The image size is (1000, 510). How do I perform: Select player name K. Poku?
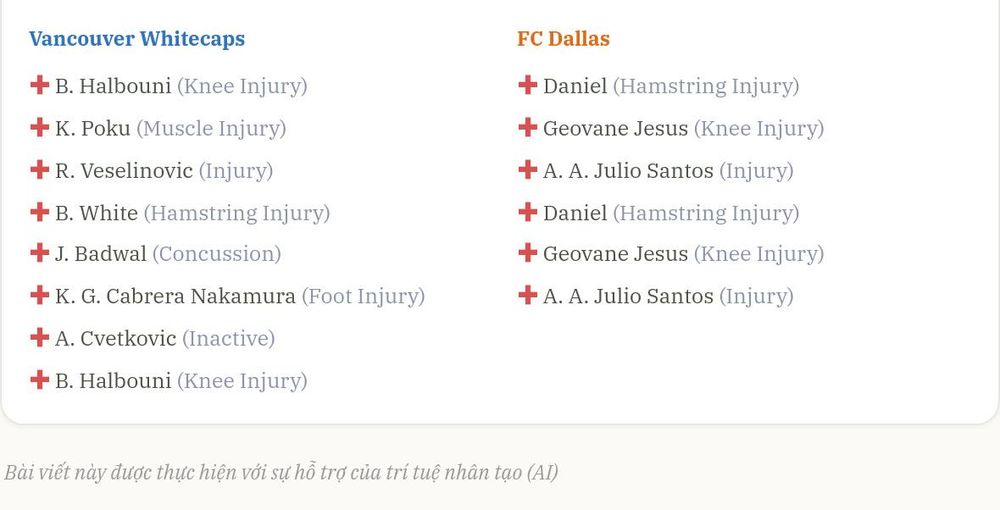point(92,129)
